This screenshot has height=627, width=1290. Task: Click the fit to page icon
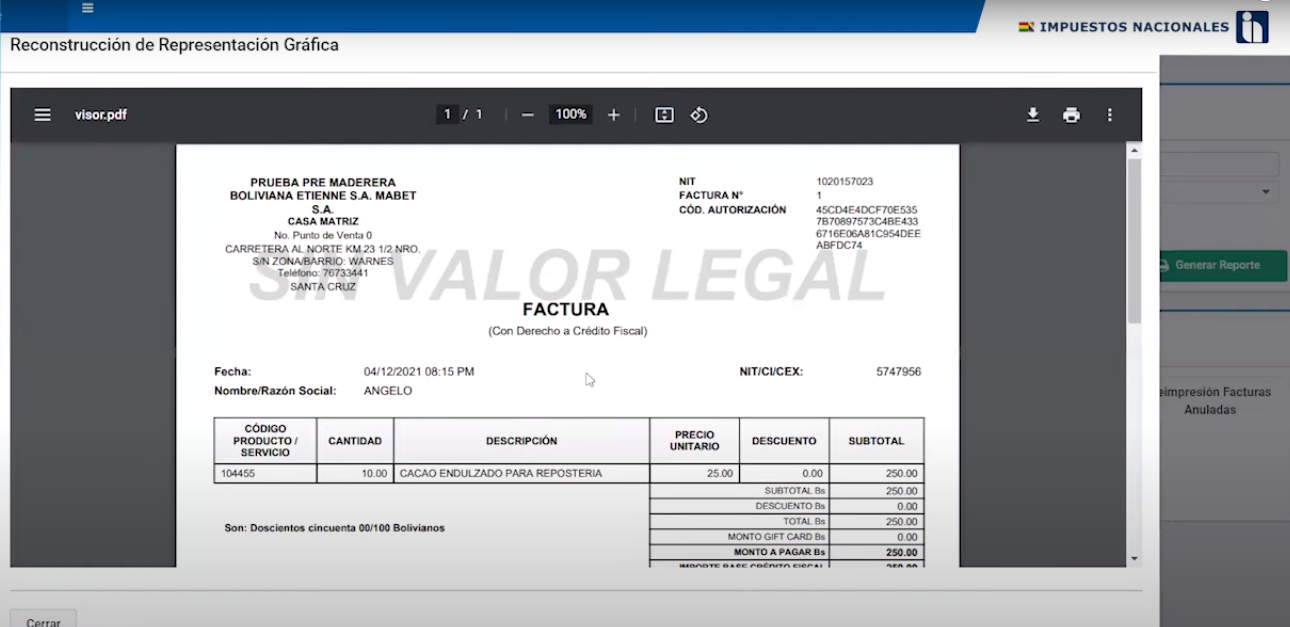click(664, 115)
